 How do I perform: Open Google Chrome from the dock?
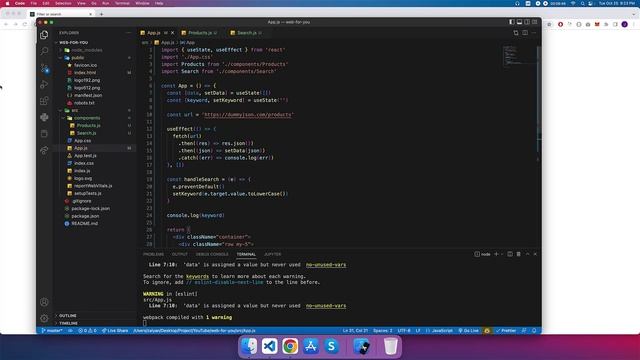point(290,346)
